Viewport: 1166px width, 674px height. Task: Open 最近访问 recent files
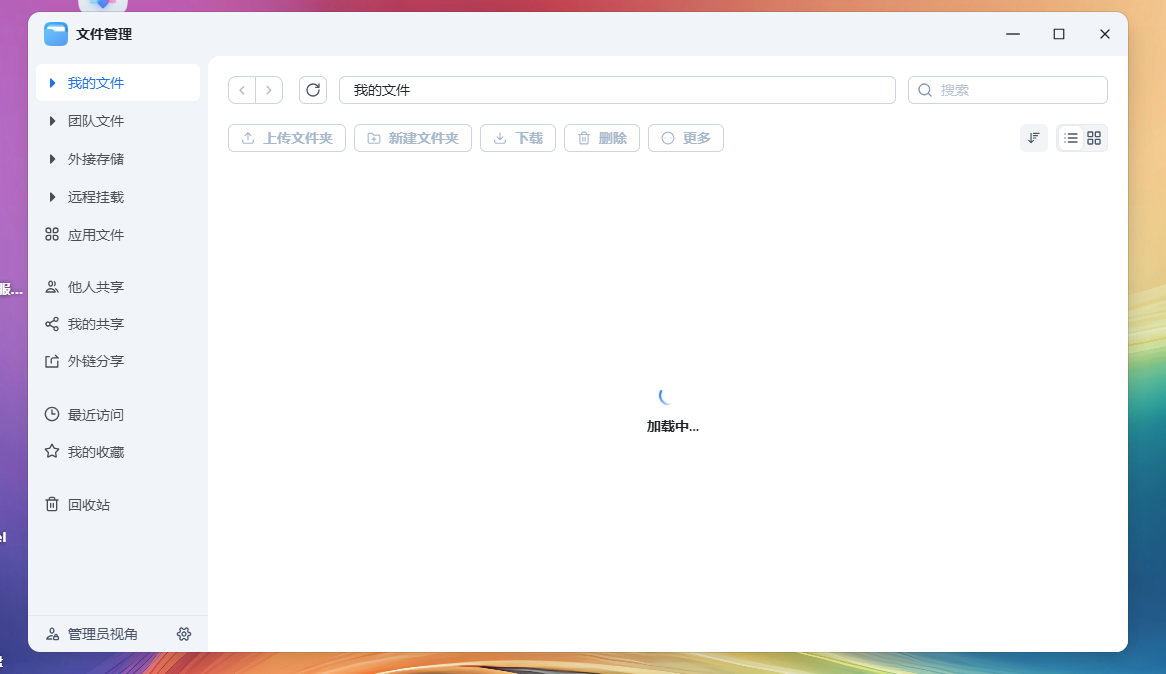(95, 415)
